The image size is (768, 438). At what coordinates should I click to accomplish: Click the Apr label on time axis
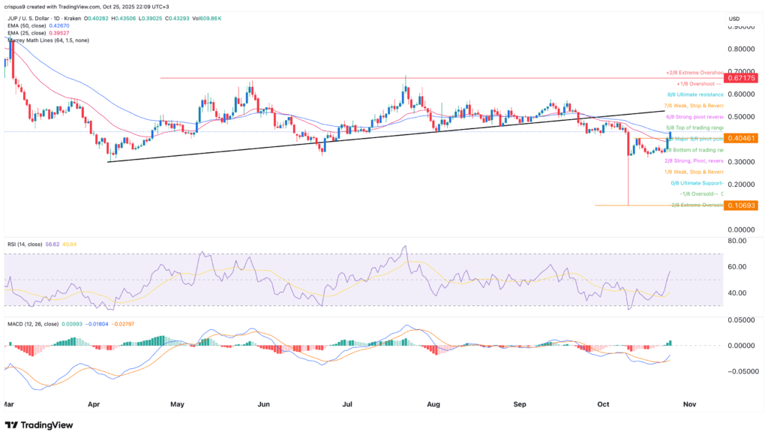click(x=94, y=404)
